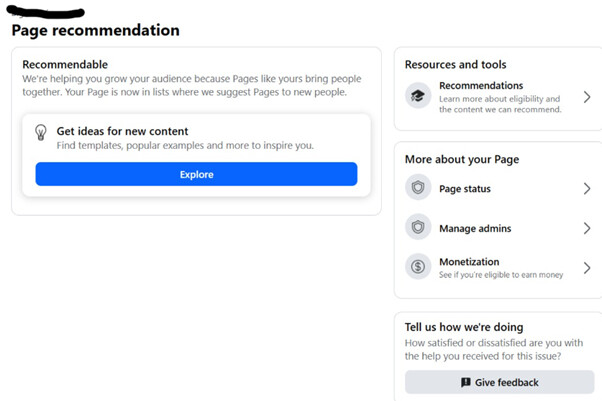This screenshot has width=602, height=401.
Task: Click 'See if you're eligible to earn money' text
Action: pyautogui.click(x=500, y=275)
